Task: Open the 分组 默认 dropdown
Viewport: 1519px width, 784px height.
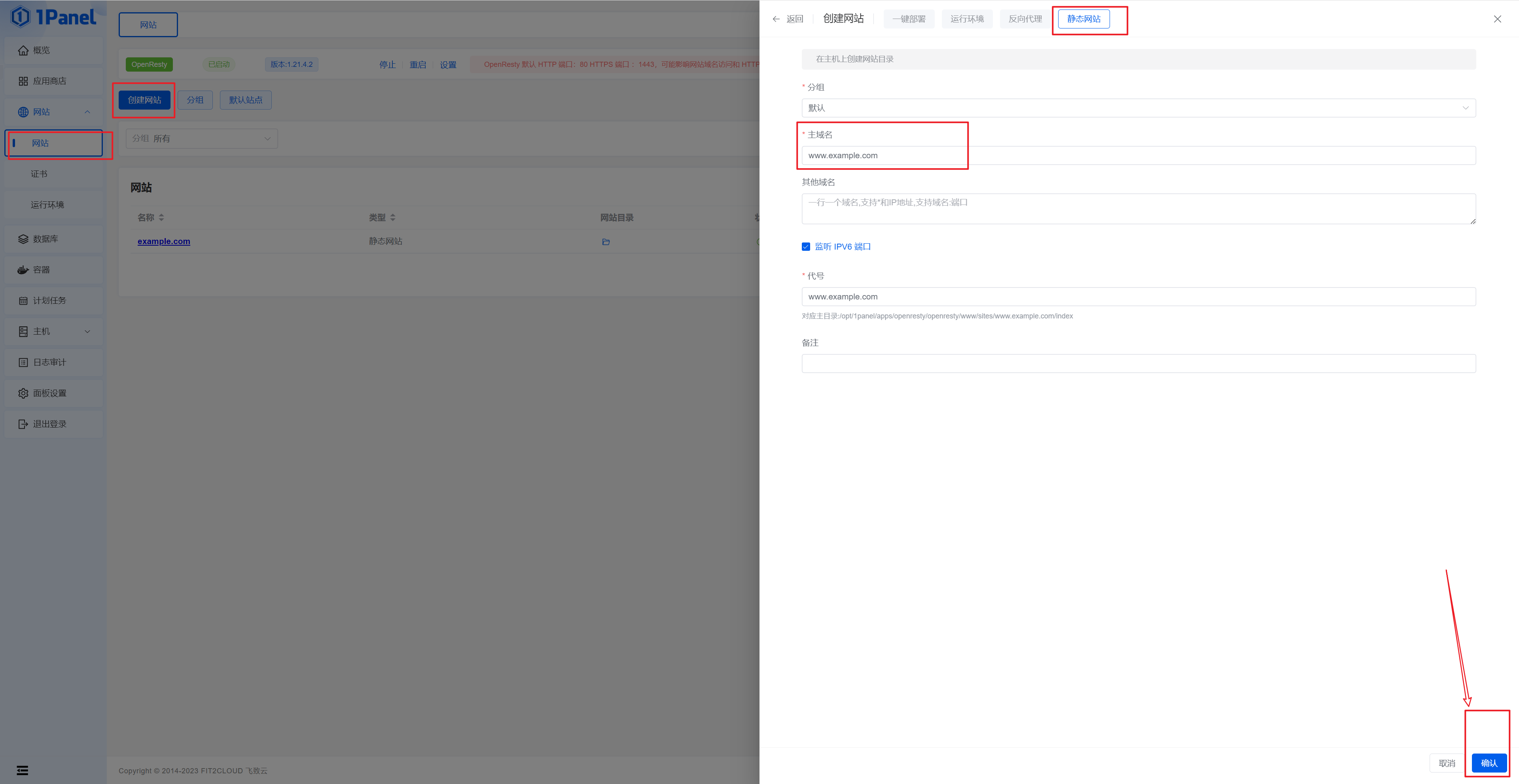Action: [x=1138, y=108]
